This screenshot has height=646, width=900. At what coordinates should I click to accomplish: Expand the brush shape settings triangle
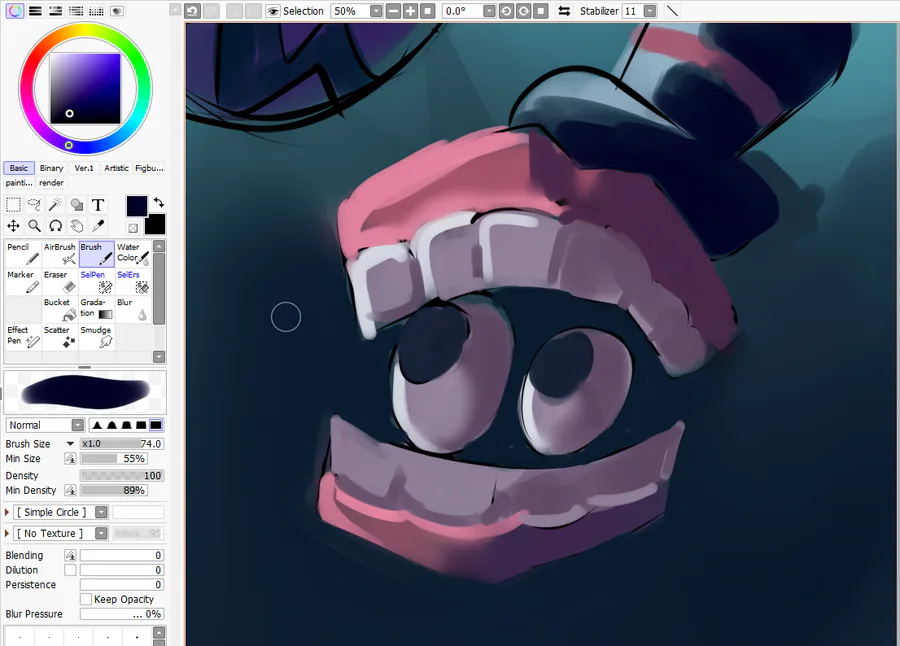pyautogui.click(x=7, y=512)
